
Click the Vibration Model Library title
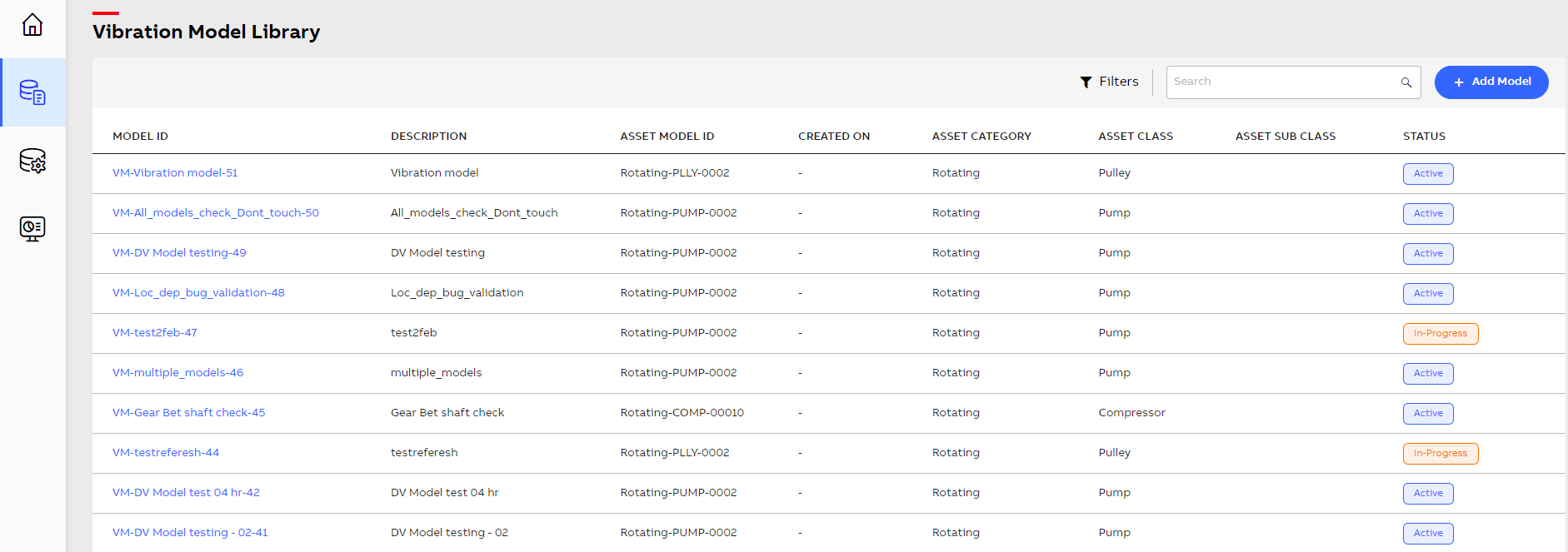point(206,32)
